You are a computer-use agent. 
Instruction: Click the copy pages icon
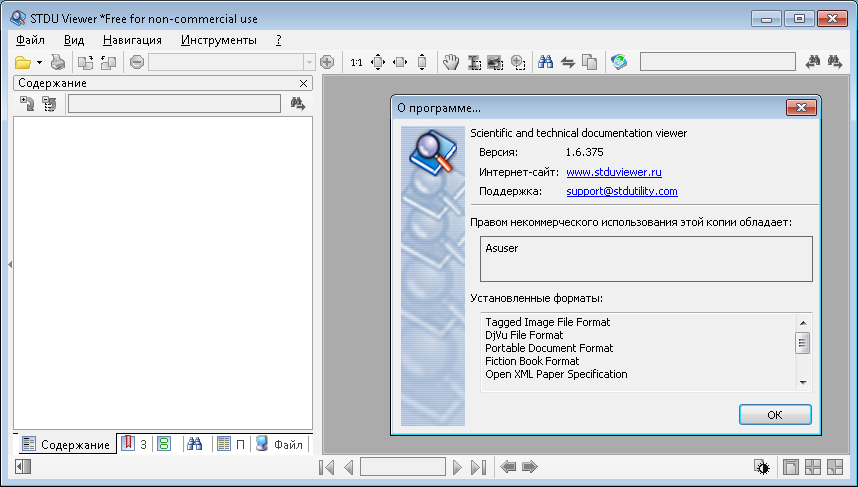point(589,62)
